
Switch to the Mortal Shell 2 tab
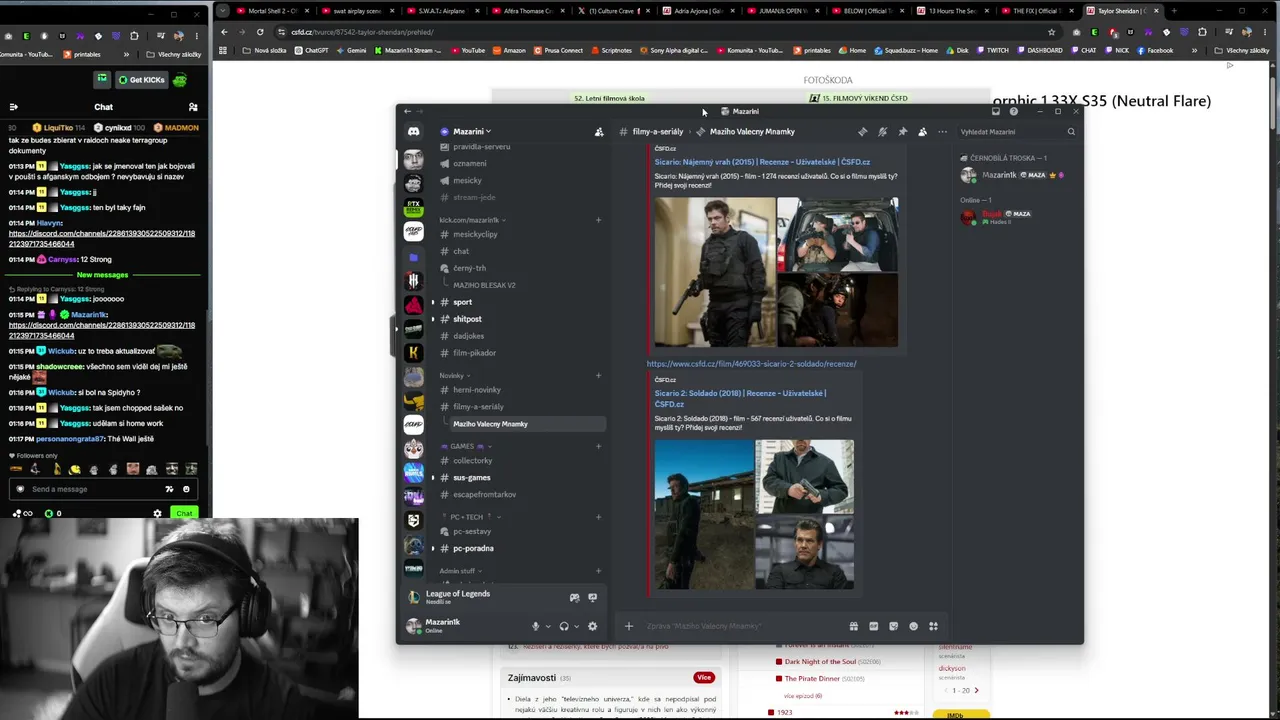271,11
